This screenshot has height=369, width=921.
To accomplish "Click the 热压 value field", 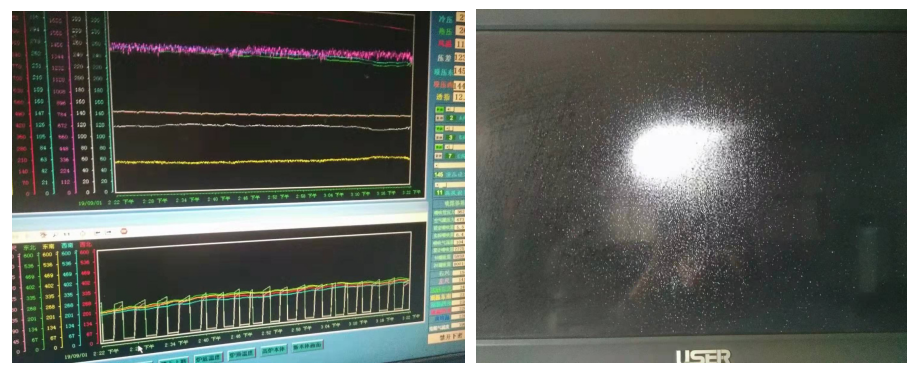I will (x=459, y=31).
